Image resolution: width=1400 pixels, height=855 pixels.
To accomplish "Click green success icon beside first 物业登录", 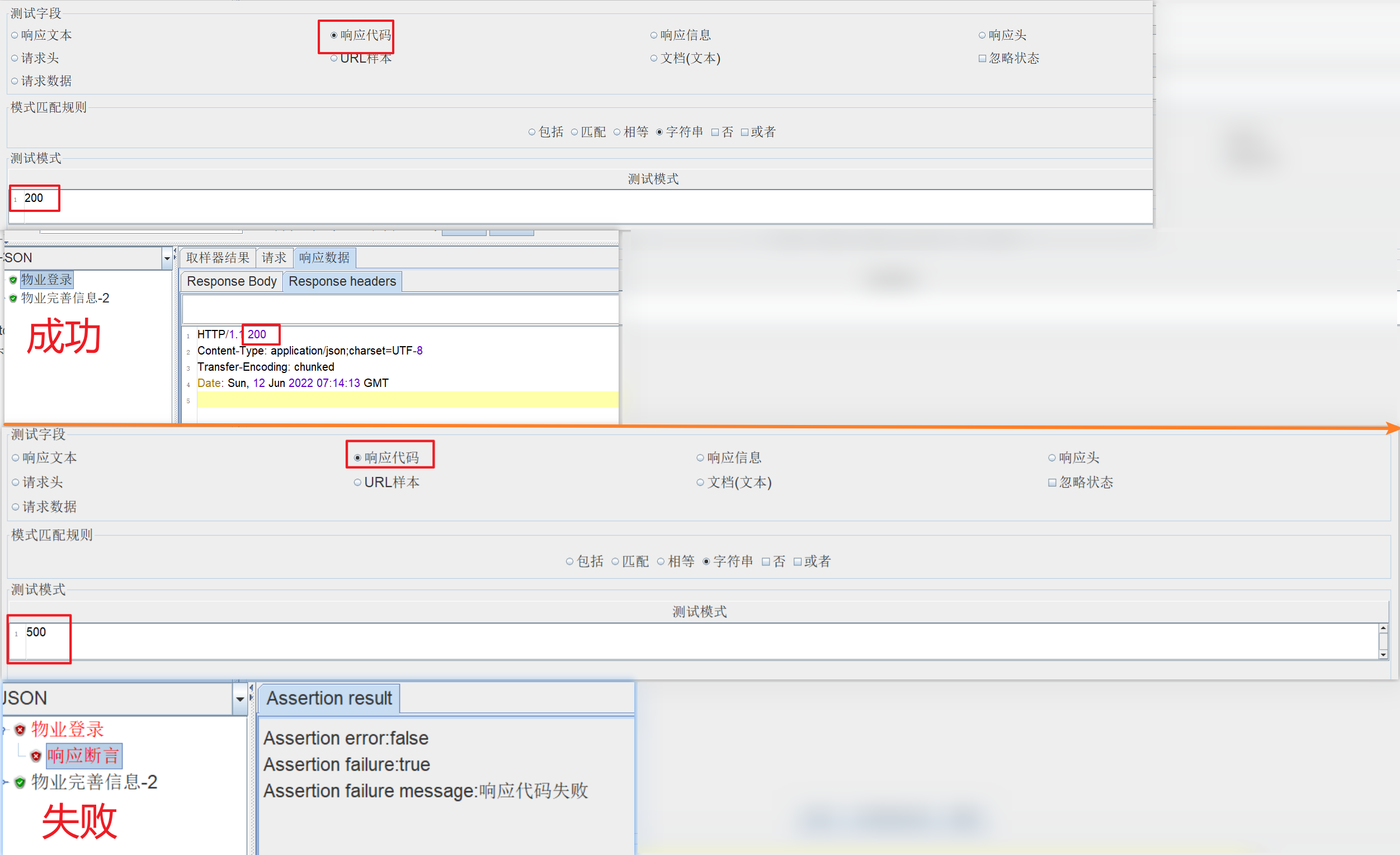I will (13, 280).
